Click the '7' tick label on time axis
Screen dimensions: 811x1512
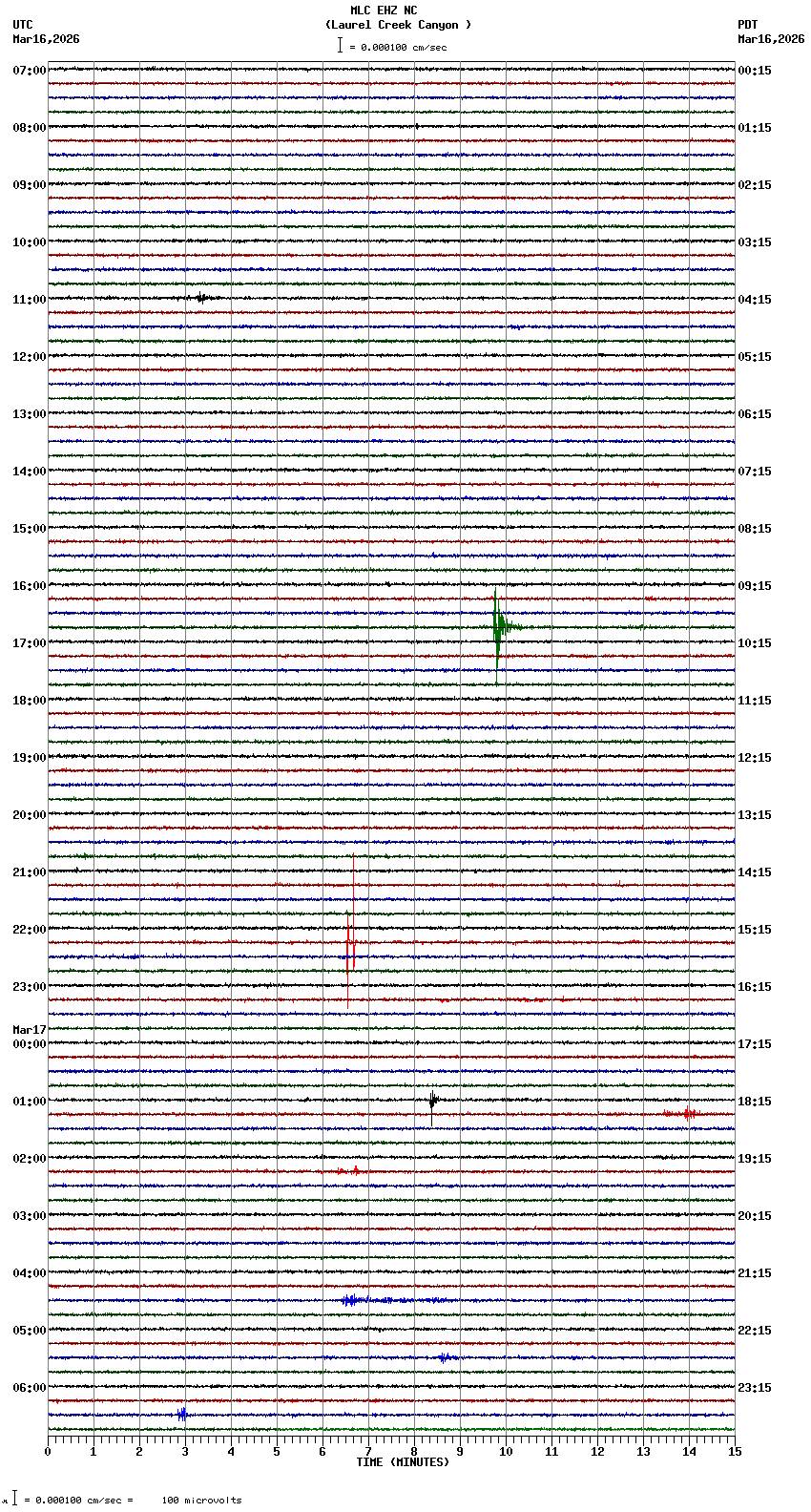(x=368, y=1452)
